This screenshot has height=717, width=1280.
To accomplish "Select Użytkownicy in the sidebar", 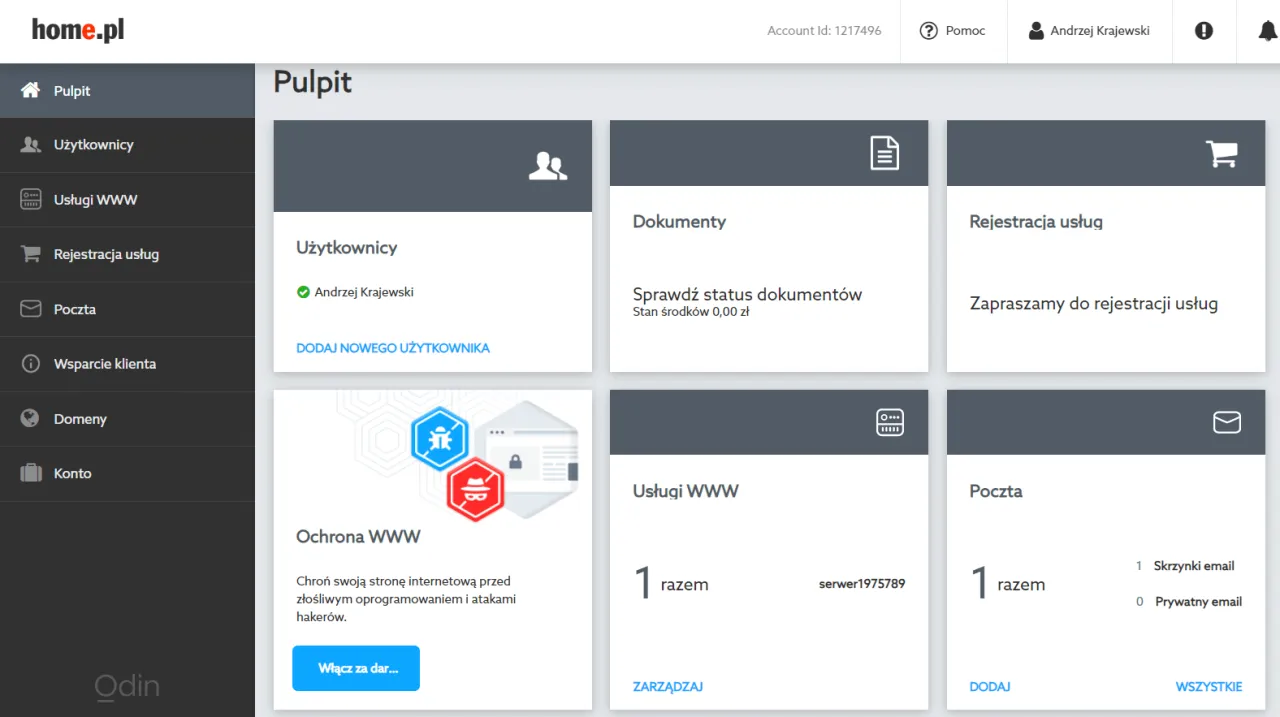I will coord(93,145).
